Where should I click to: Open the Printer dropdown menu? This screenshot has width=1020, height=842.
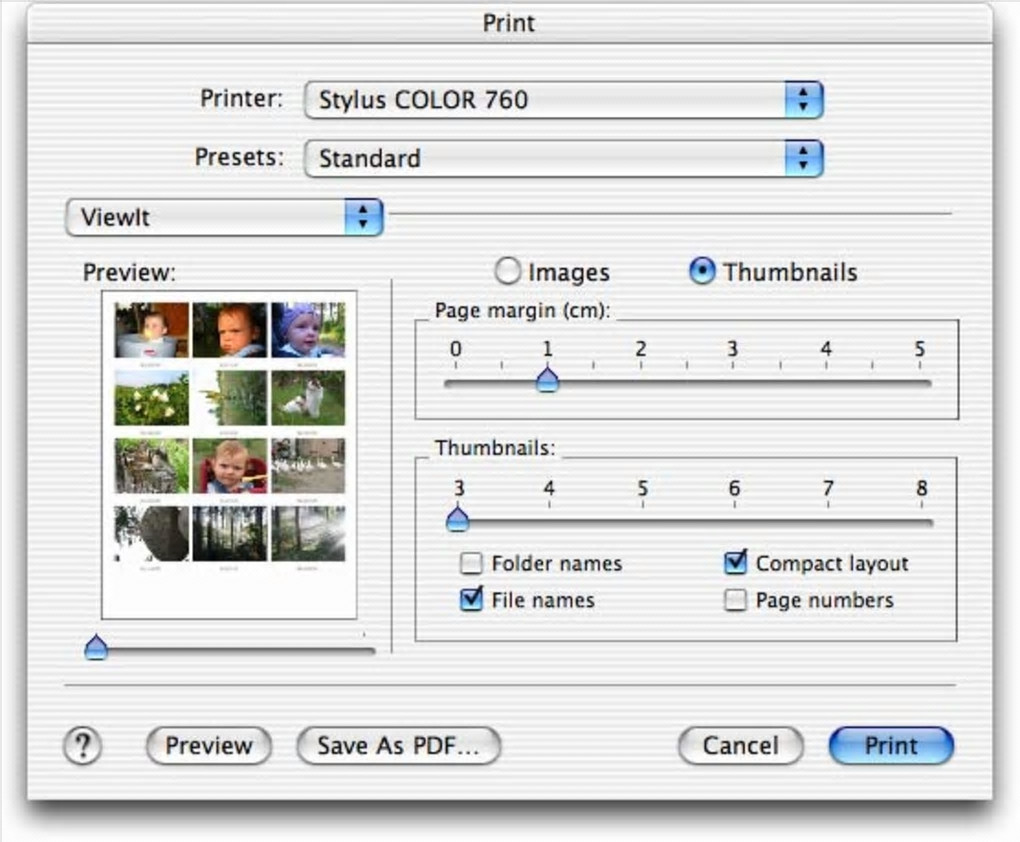(563, 100)
